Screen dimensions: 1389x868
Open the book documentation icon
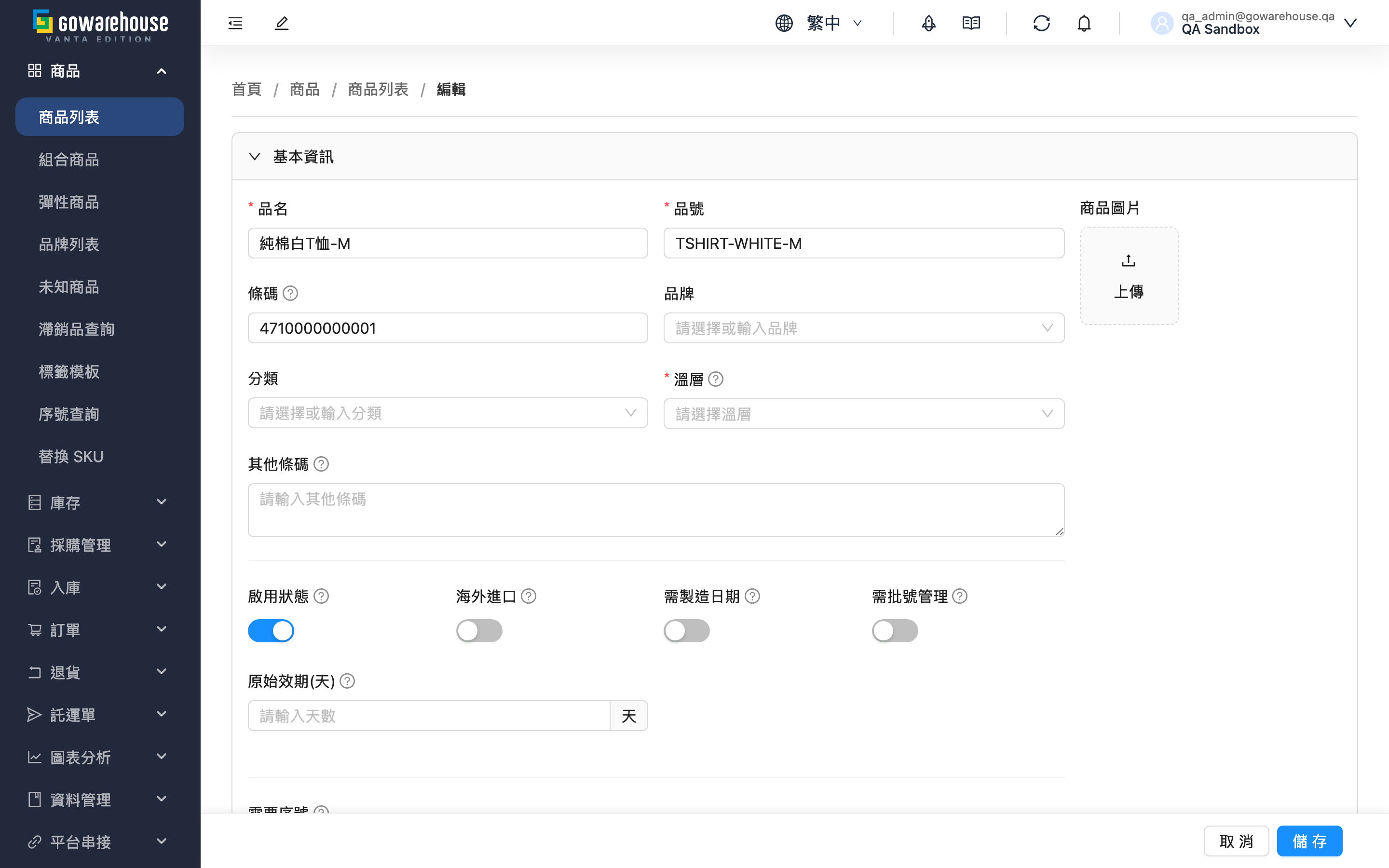(x=971, y=23)
